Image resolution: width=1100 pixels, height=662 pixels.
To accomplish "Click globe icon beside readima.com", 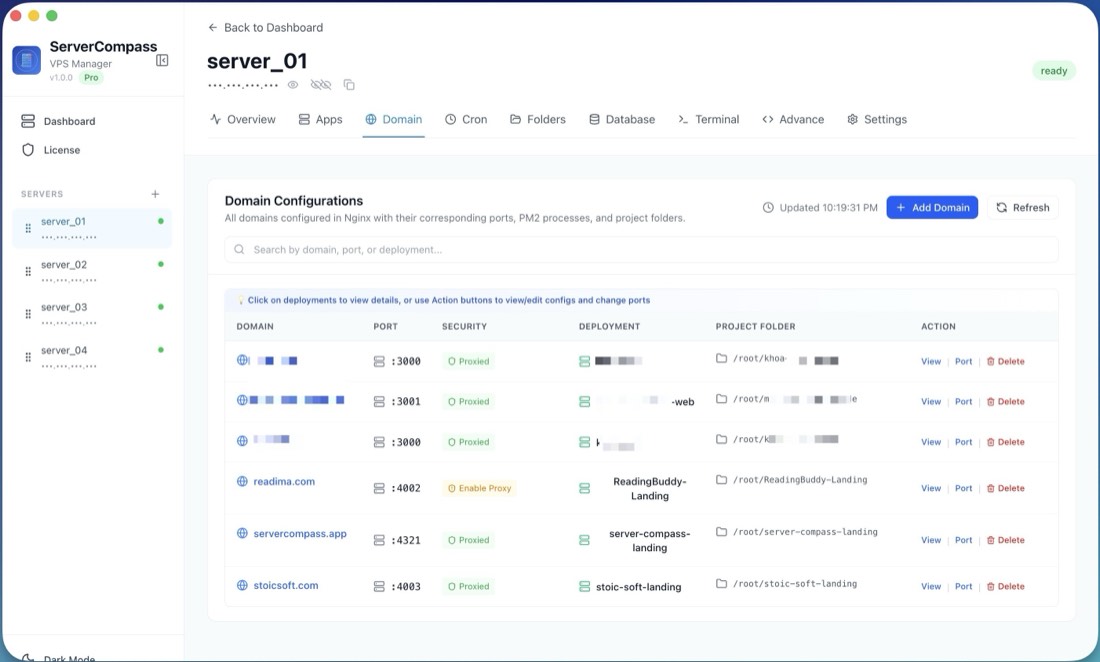I will point(242,481).
